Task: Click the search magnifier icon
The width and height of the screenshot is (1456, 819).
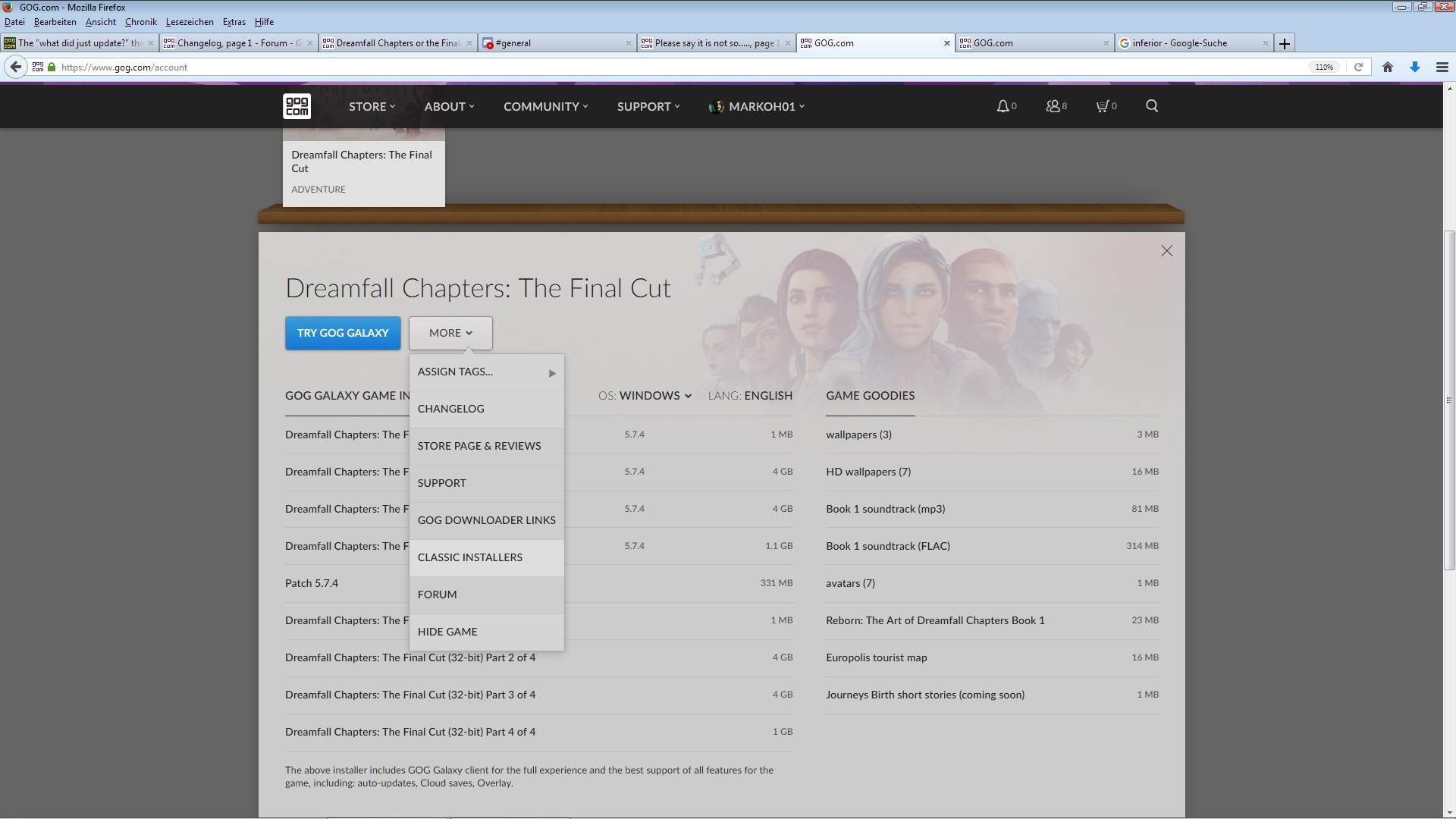Action: click(x=1152, y=106)
